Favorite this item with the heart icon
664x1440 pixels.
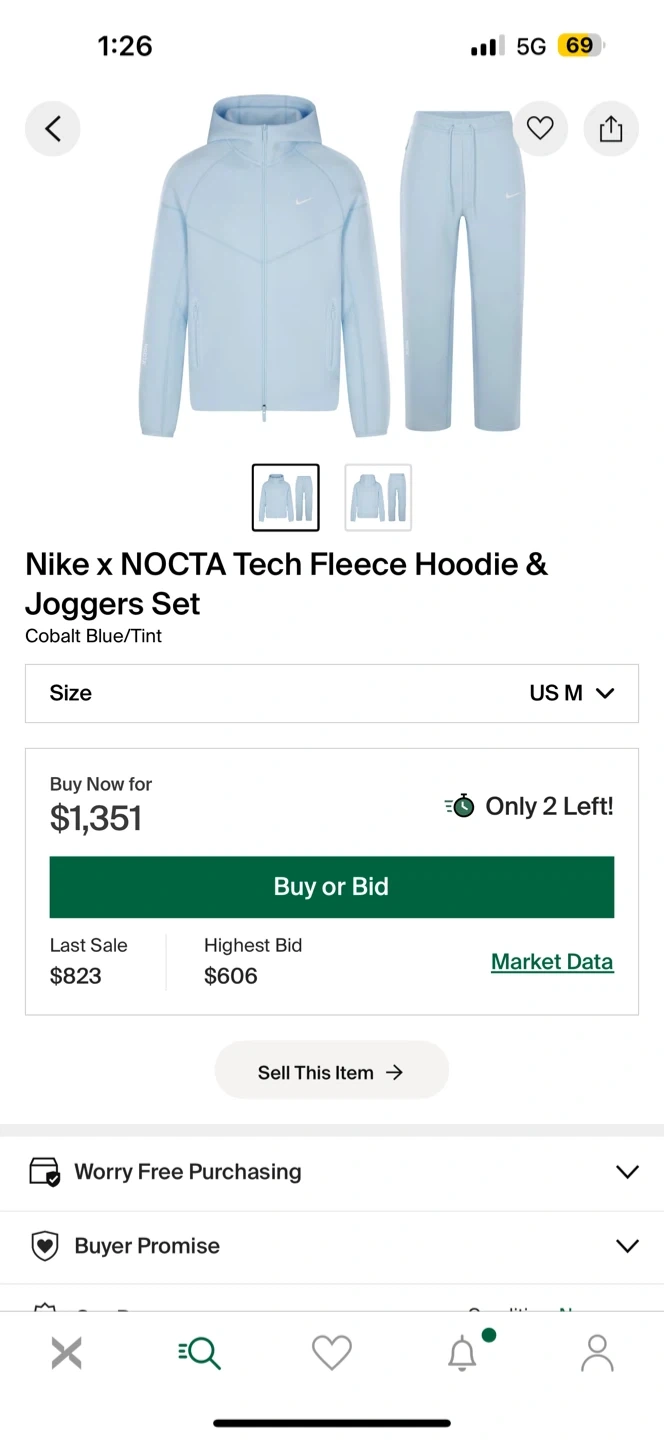pyautogui.click(x=540, y=129)
